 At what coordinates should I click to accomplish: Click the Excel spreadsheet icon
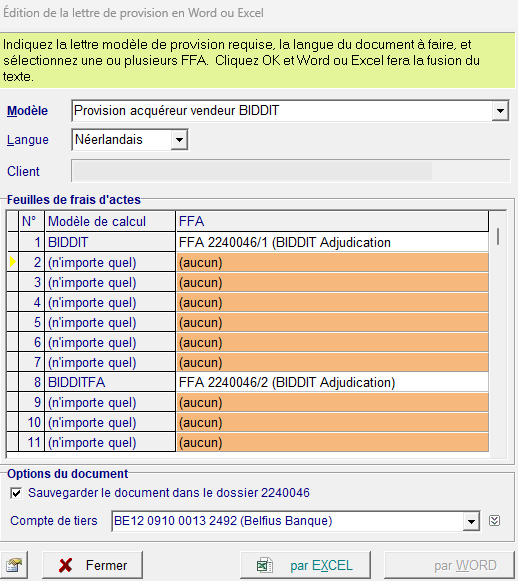[265, 565]
